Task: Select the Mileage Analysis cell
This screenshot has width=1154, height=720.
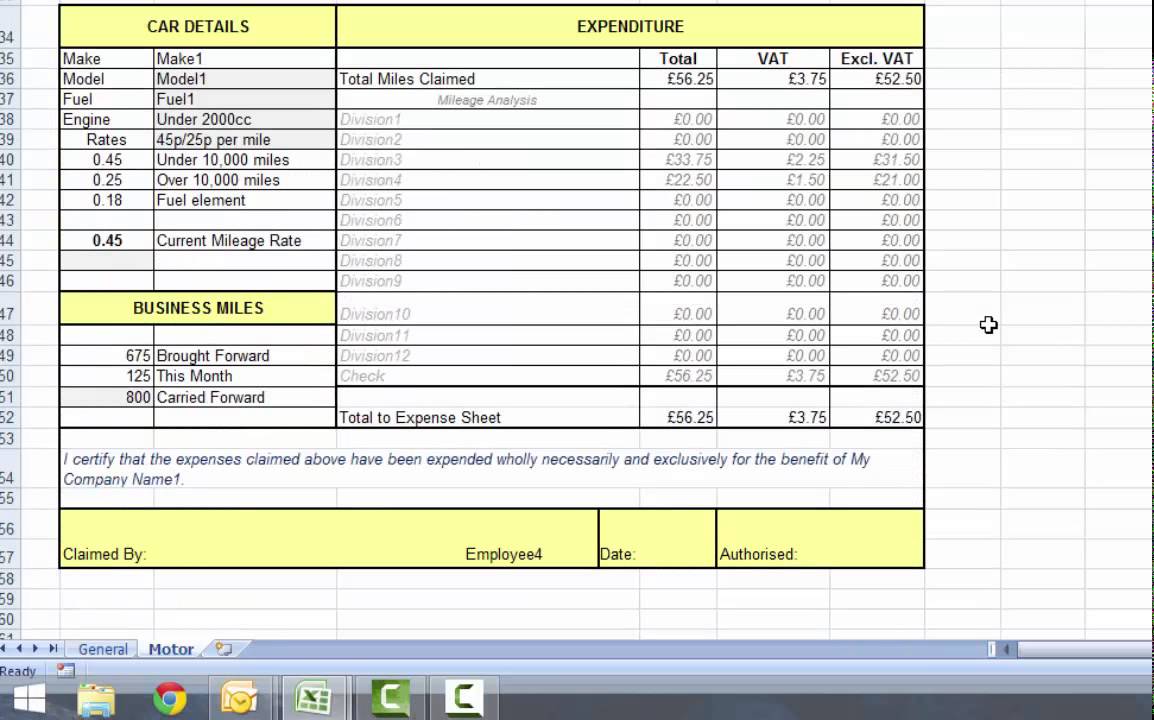Action: (487, 99)
